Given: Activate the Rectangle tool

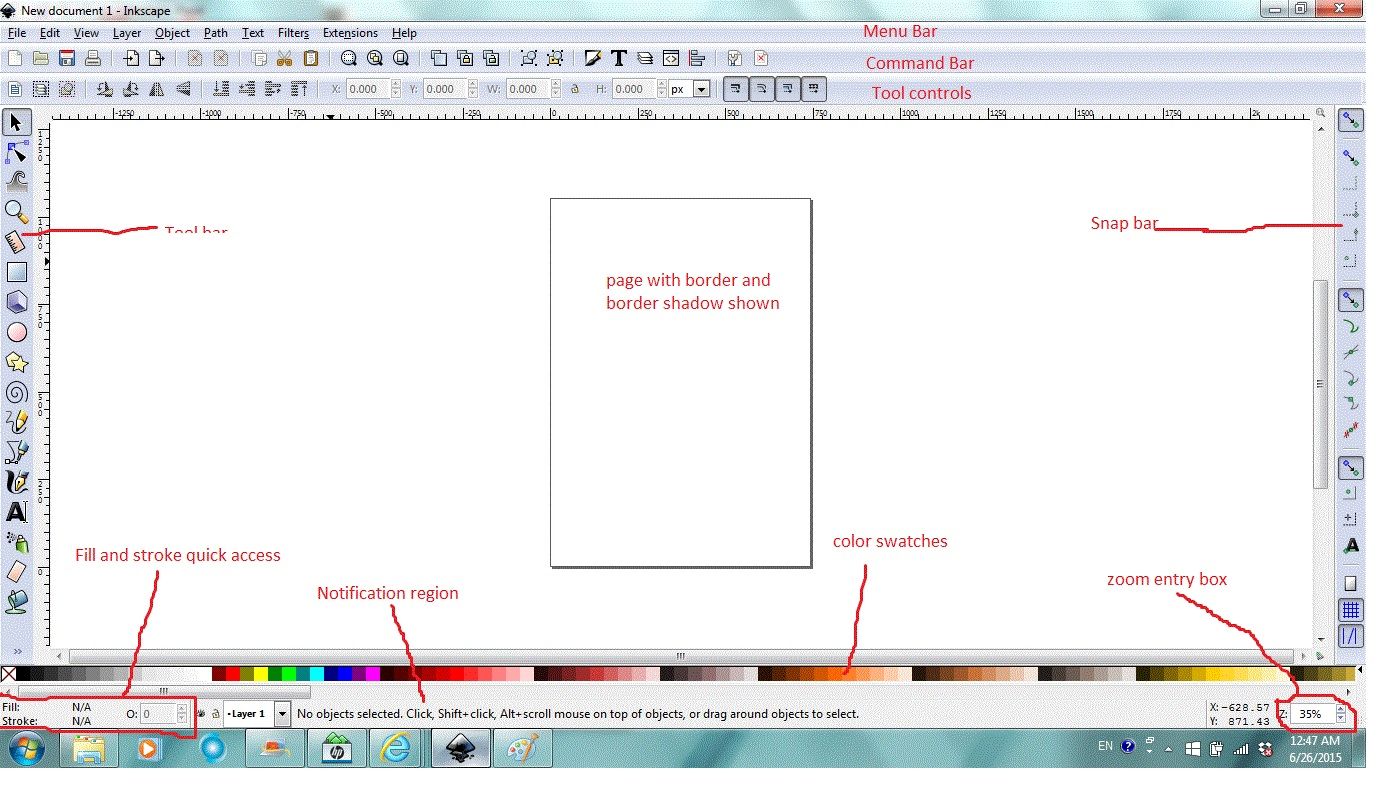Looking at the screenshot, I should click(17, 271).
